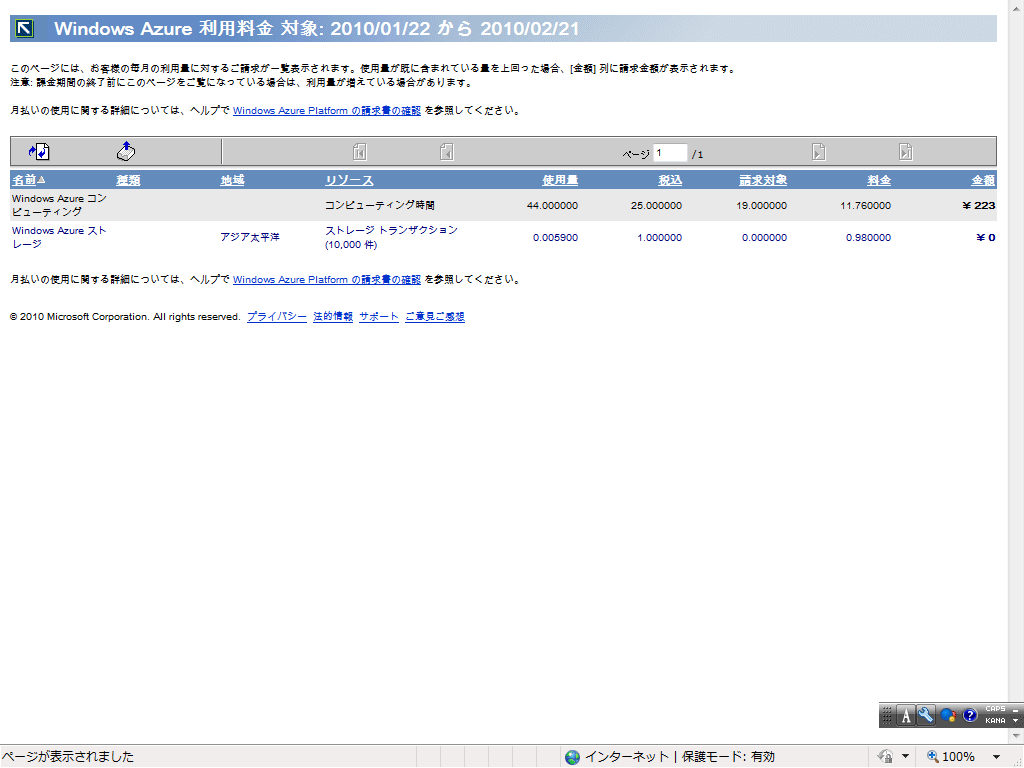This screenshot has height=768, width=1024.
Task: Sort the table by the 請求対象 column
Action: 763,180
